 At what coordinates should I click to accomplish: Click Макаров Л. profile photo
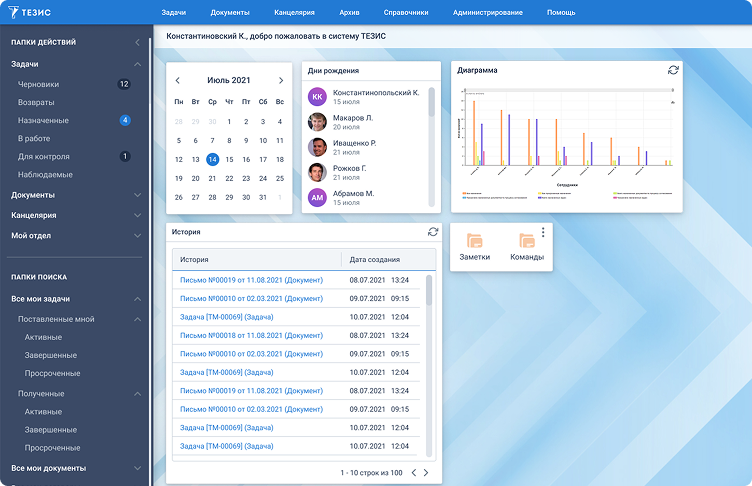[x=317, y=122]
